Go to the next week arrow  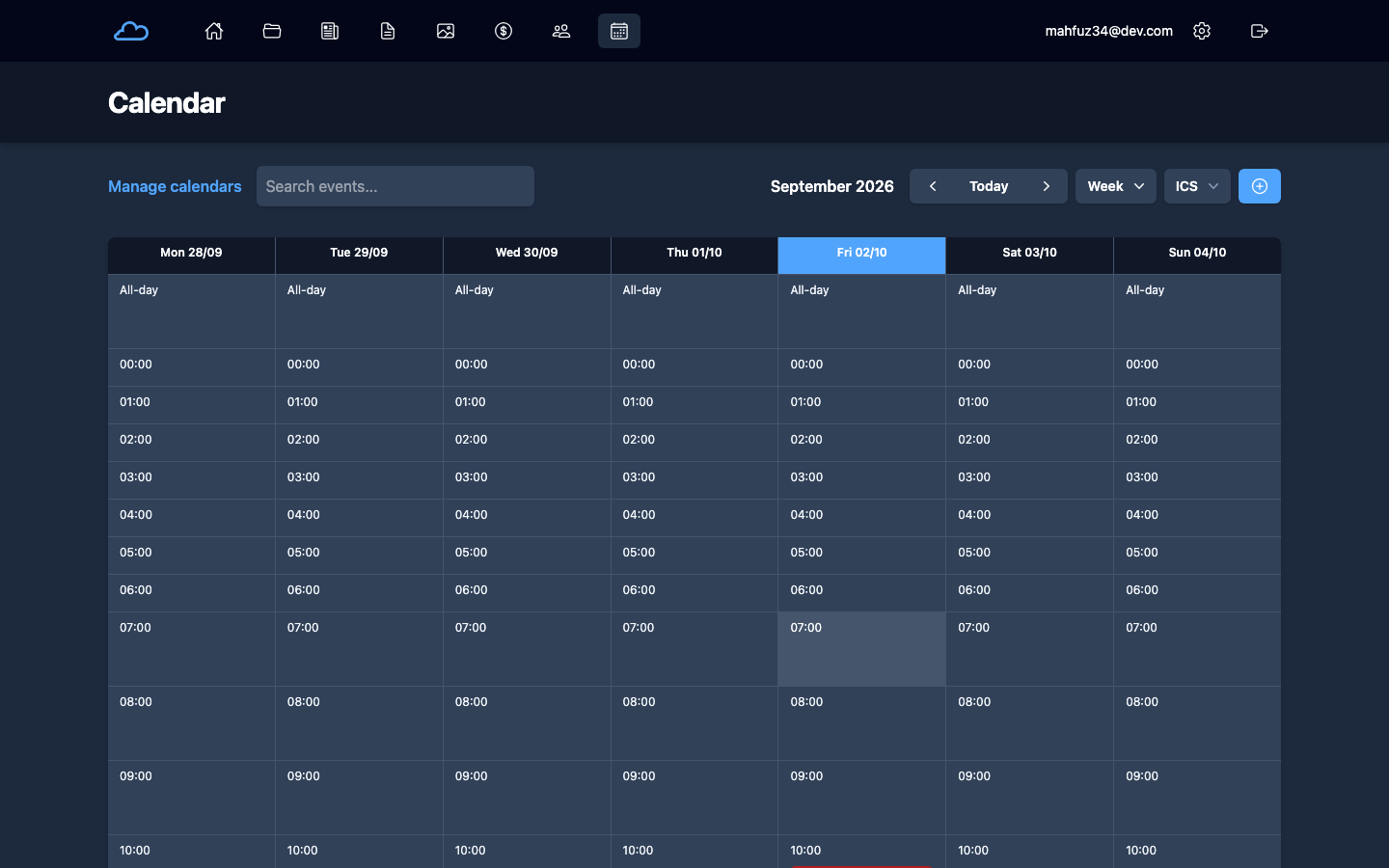tap(1046, 186)
